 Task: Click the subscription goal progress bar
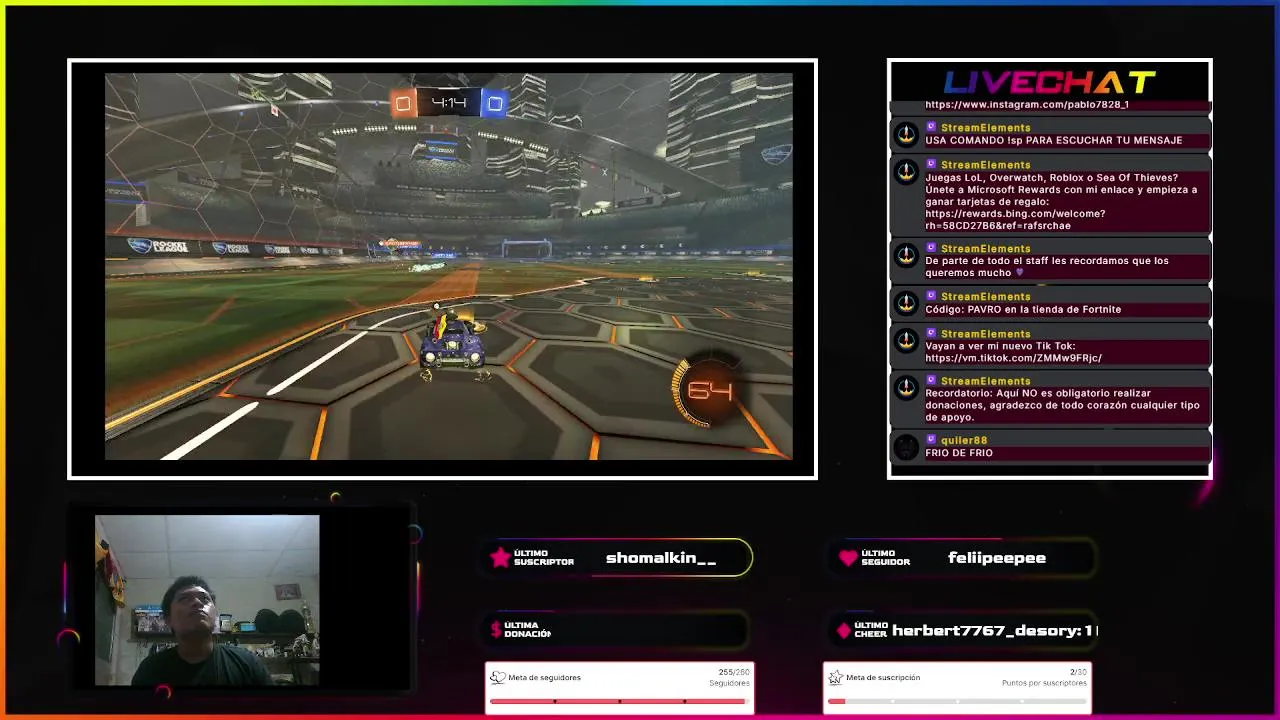(957, 701)
